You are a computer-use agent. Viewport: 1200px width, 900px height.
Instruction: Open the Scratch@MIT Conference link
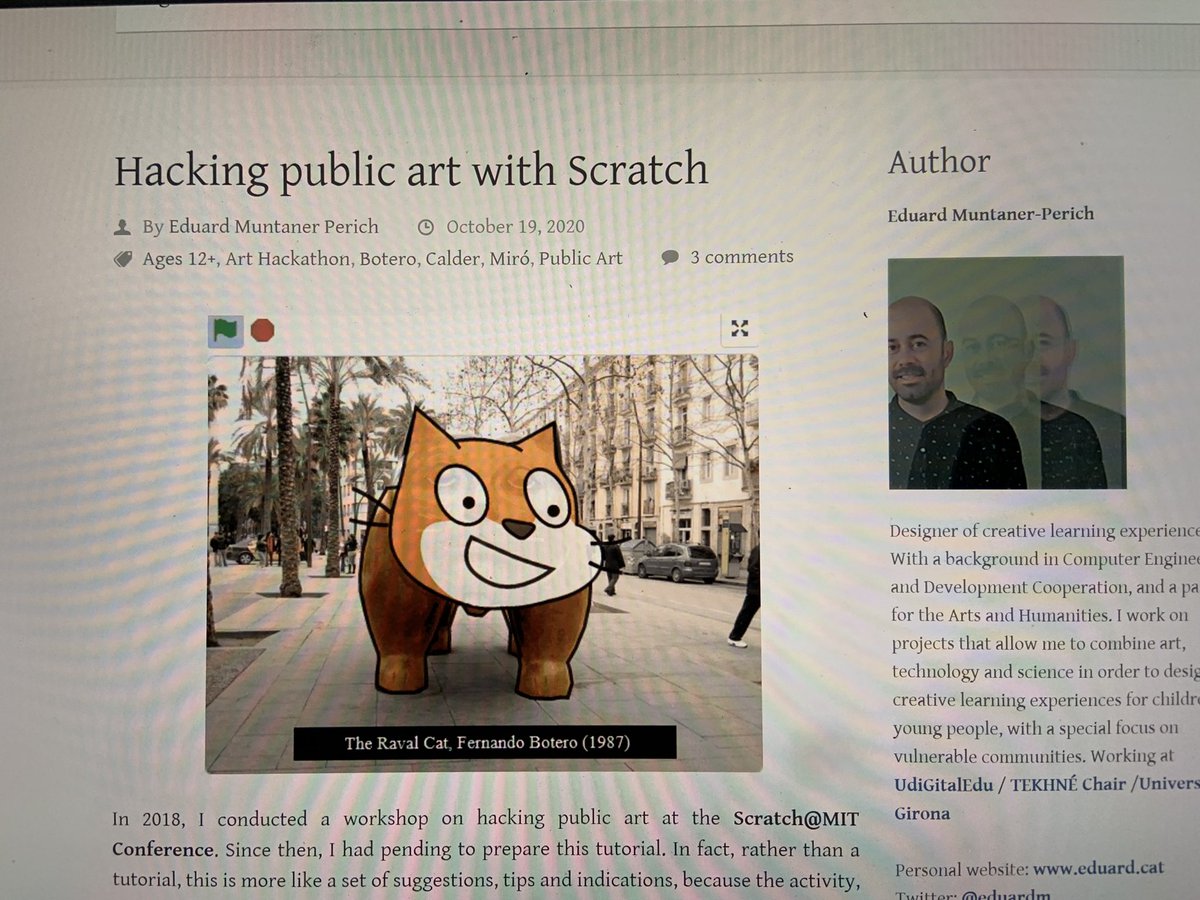click(486, 833)
